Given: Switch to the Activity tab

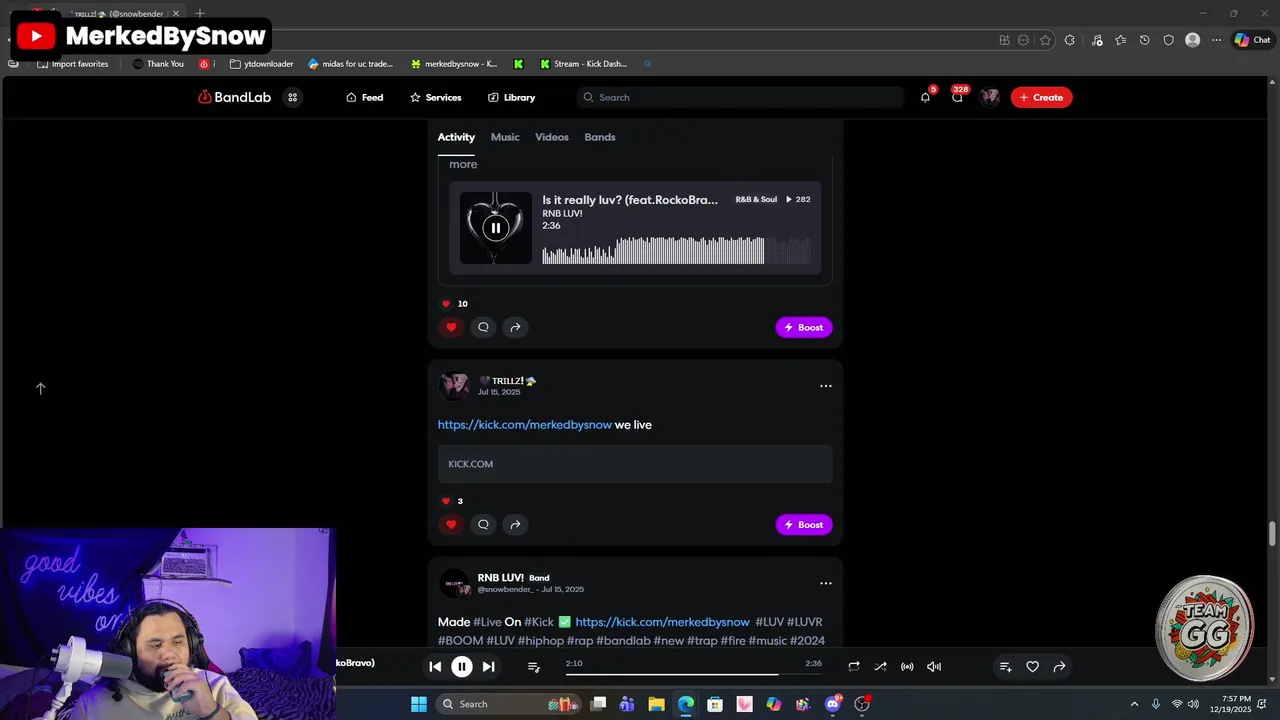Looking at the screenshot, I should point(456,137).
